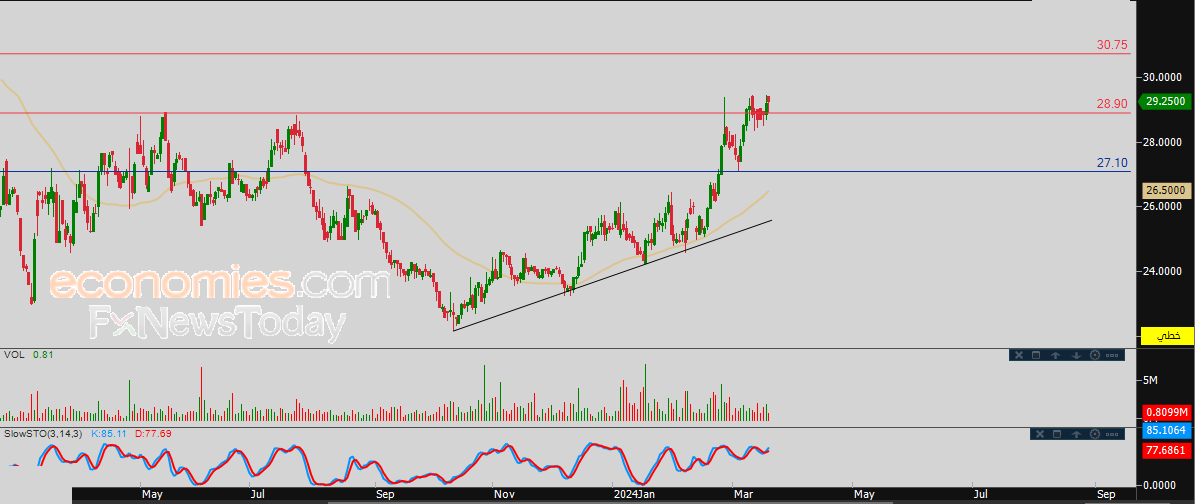Click the K:85.11 stochastic value

click(x=111, y=434)
